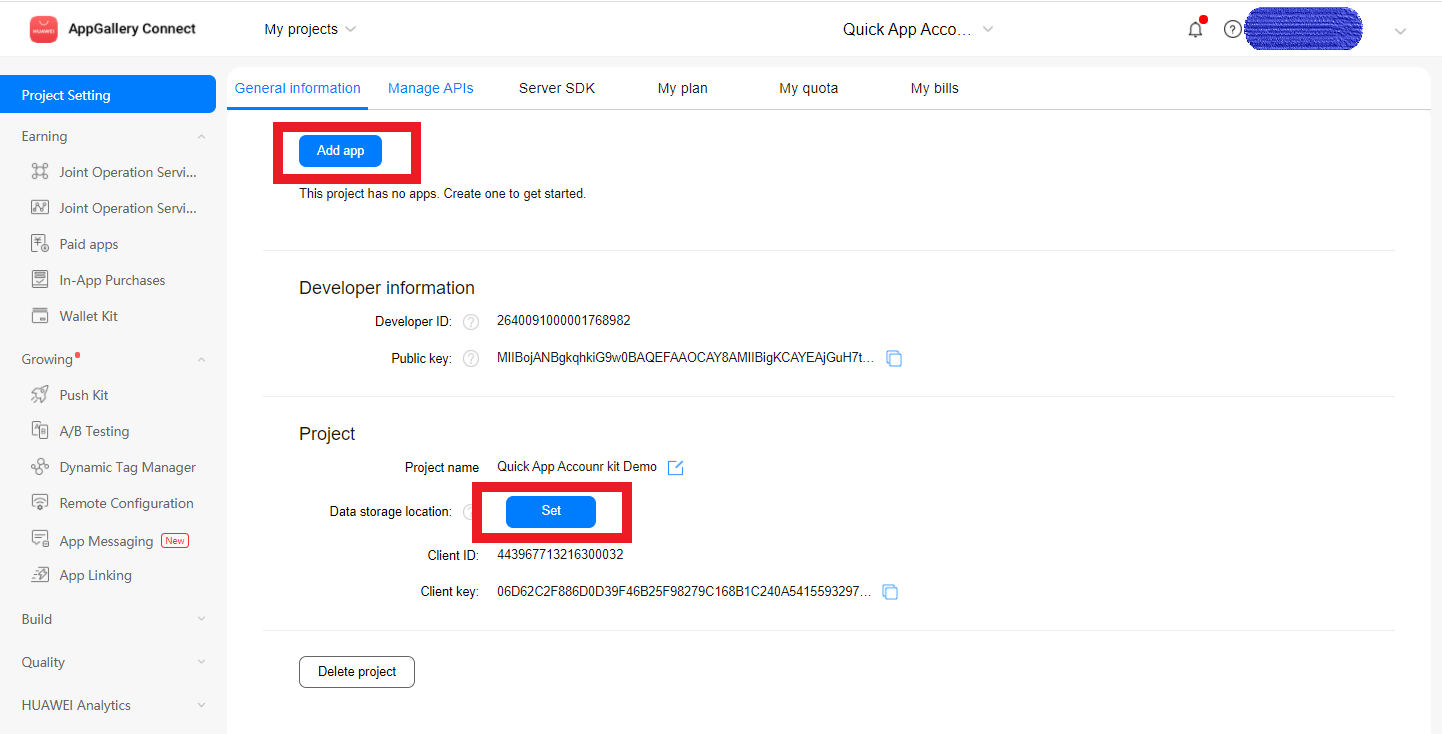Viewport: 1442px width, 734px height.
Task: Copy the client key value
Action: coord(890,592)
